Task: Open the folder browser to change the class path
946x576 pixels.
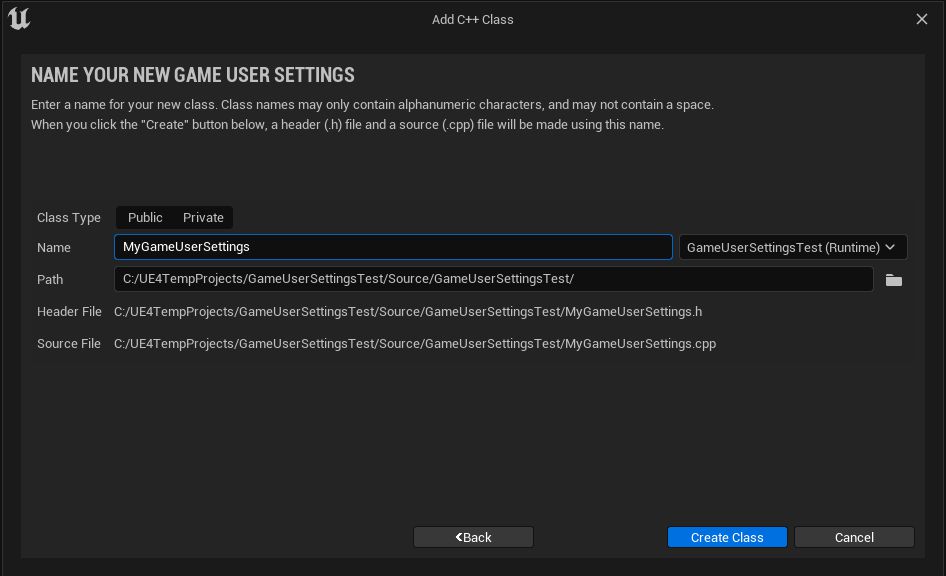Action: [893, 281]
